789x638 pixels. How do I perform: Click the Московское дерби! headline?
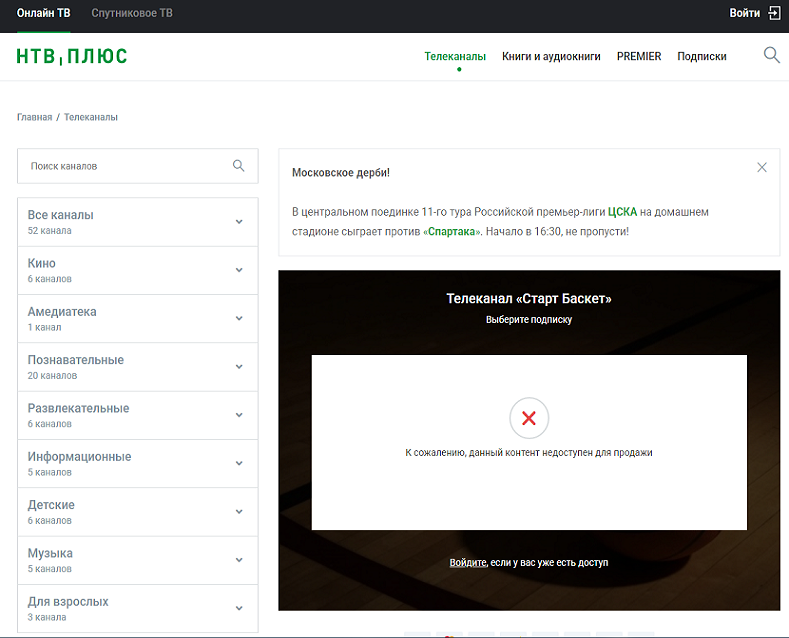click(x=341, y=173)
